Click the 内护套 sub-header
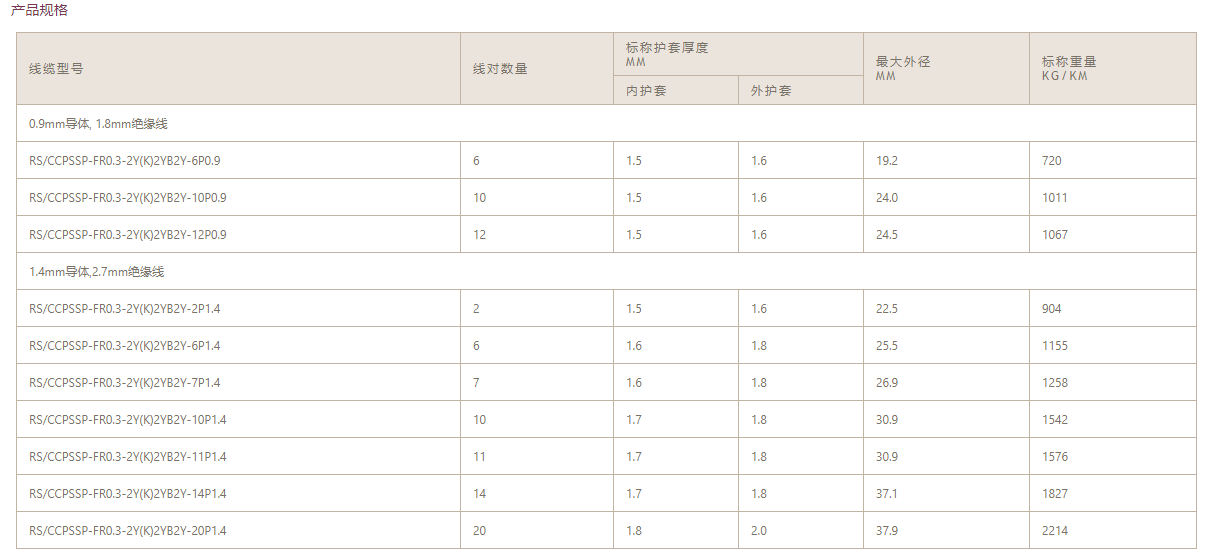Image resolution: width=1207 pixels, height=556 pixels. (x=646, y=91)
